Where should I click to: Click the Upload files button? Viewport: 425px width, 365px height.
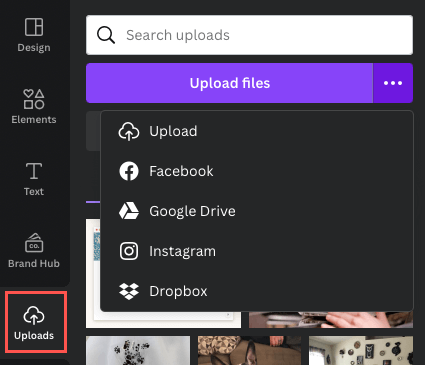point(229,83)
